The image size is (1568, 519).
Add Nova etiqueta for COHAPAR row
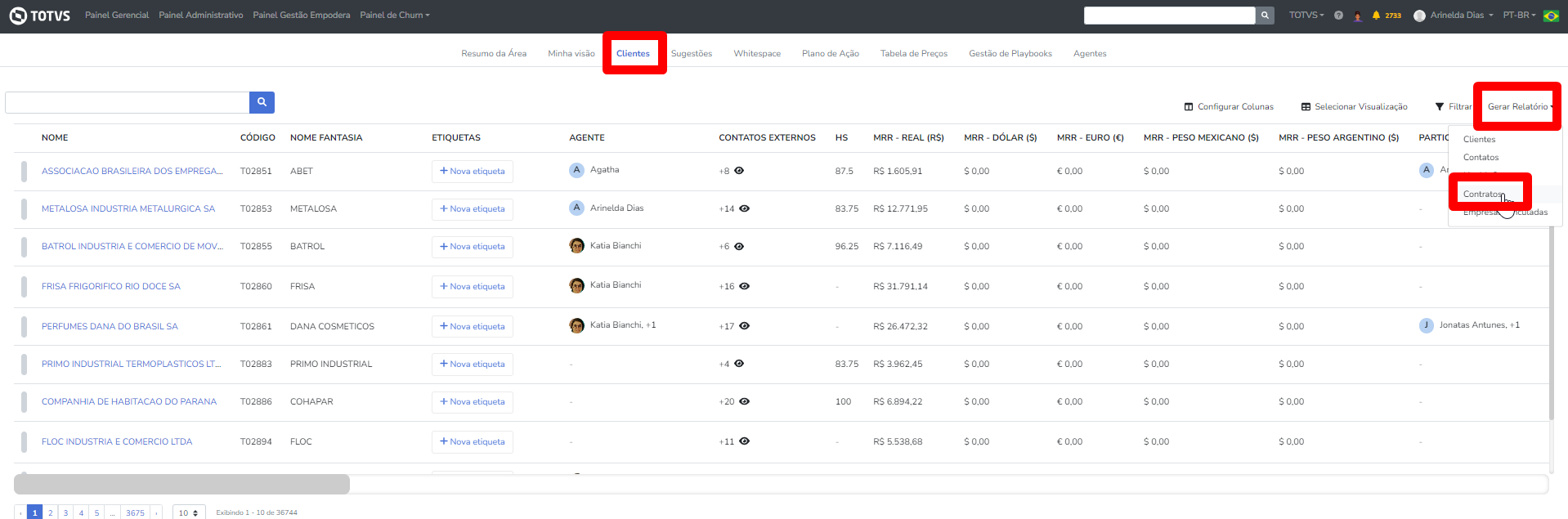[473, 402]
